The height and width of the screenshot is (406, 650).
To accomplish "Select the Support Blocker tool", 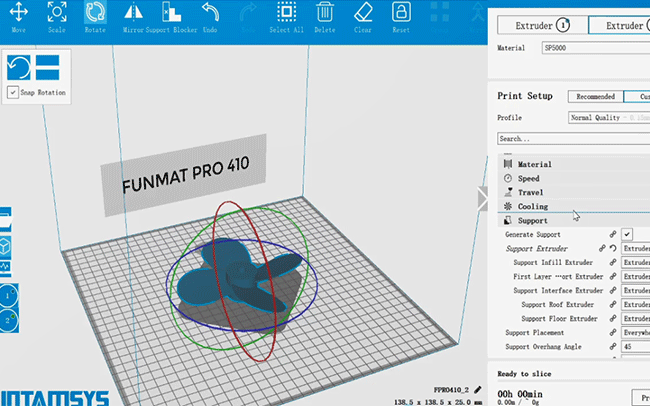I will (x=172, y=17).
